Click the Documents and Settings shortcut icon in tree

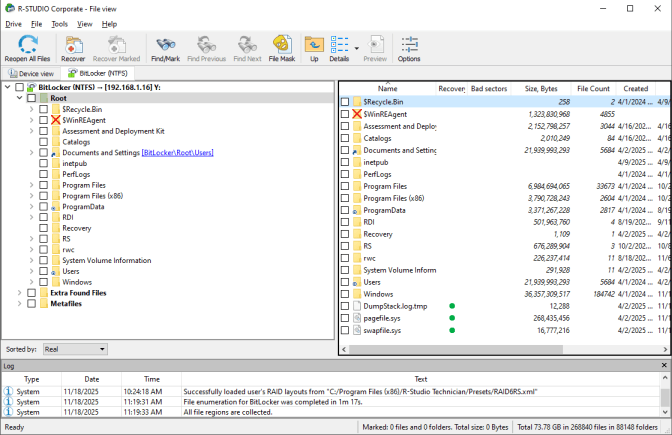56,153
